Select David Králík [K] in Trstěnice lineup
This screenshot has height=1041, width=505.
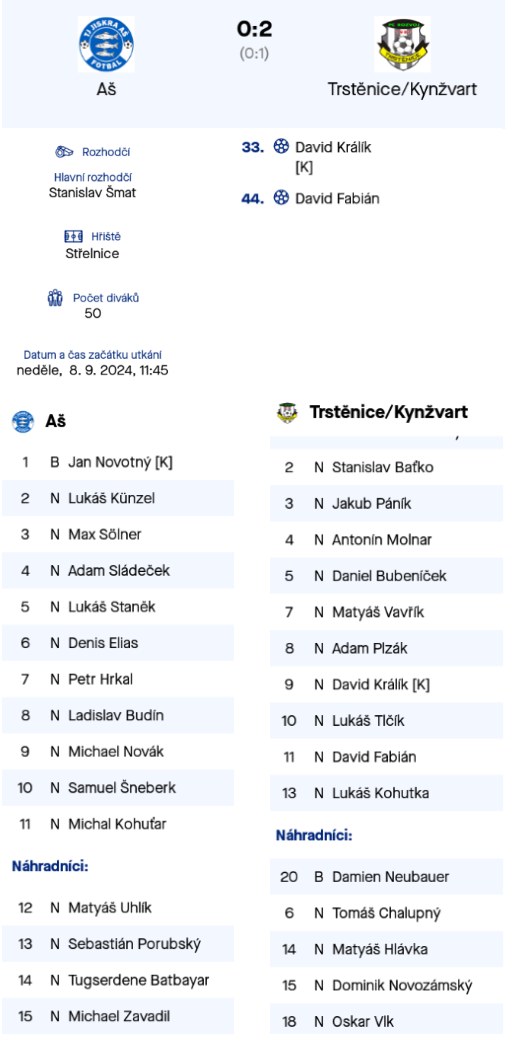(386, 684)
